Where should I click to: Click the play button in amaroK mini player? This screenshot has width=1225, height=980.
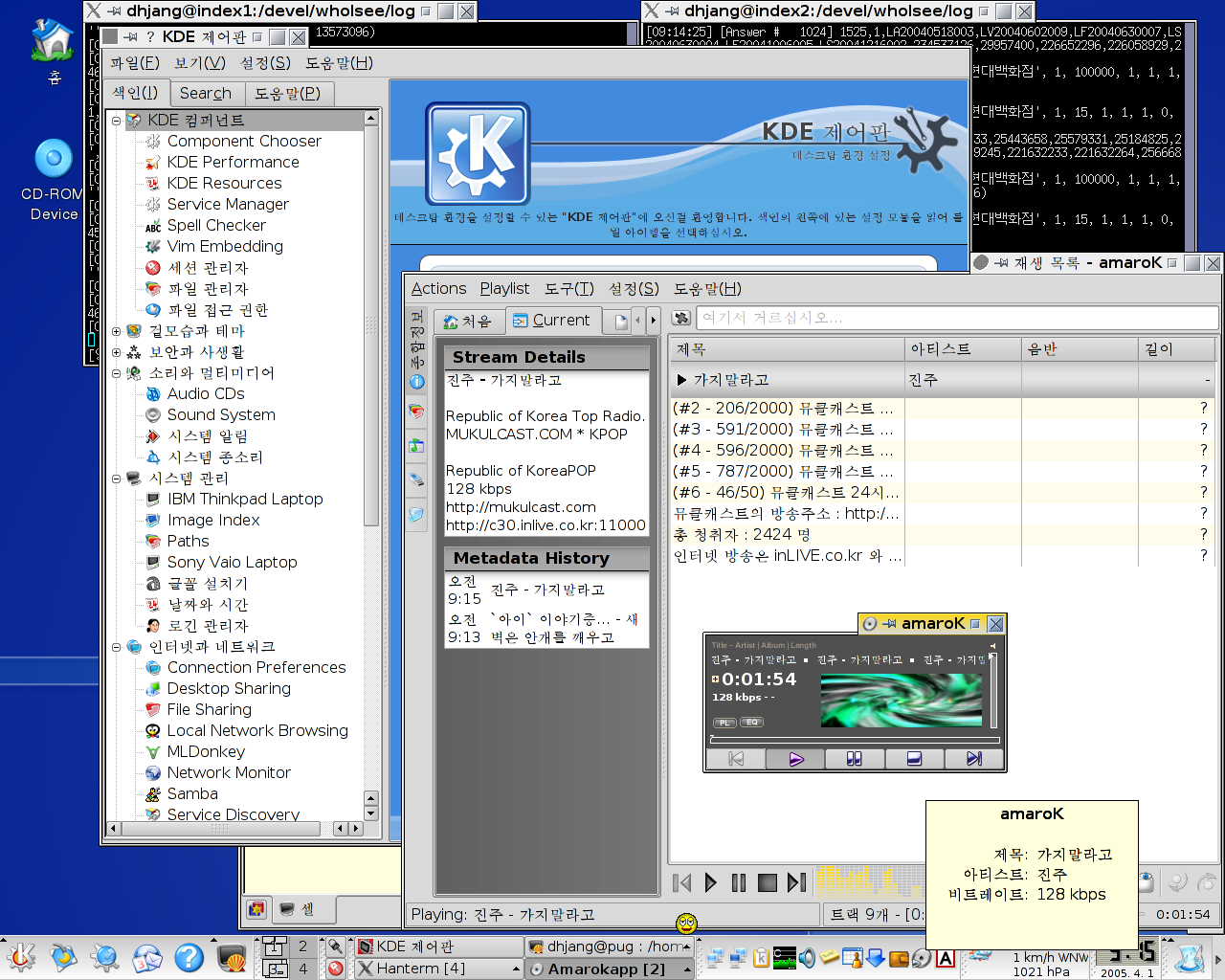coord(795,759)
